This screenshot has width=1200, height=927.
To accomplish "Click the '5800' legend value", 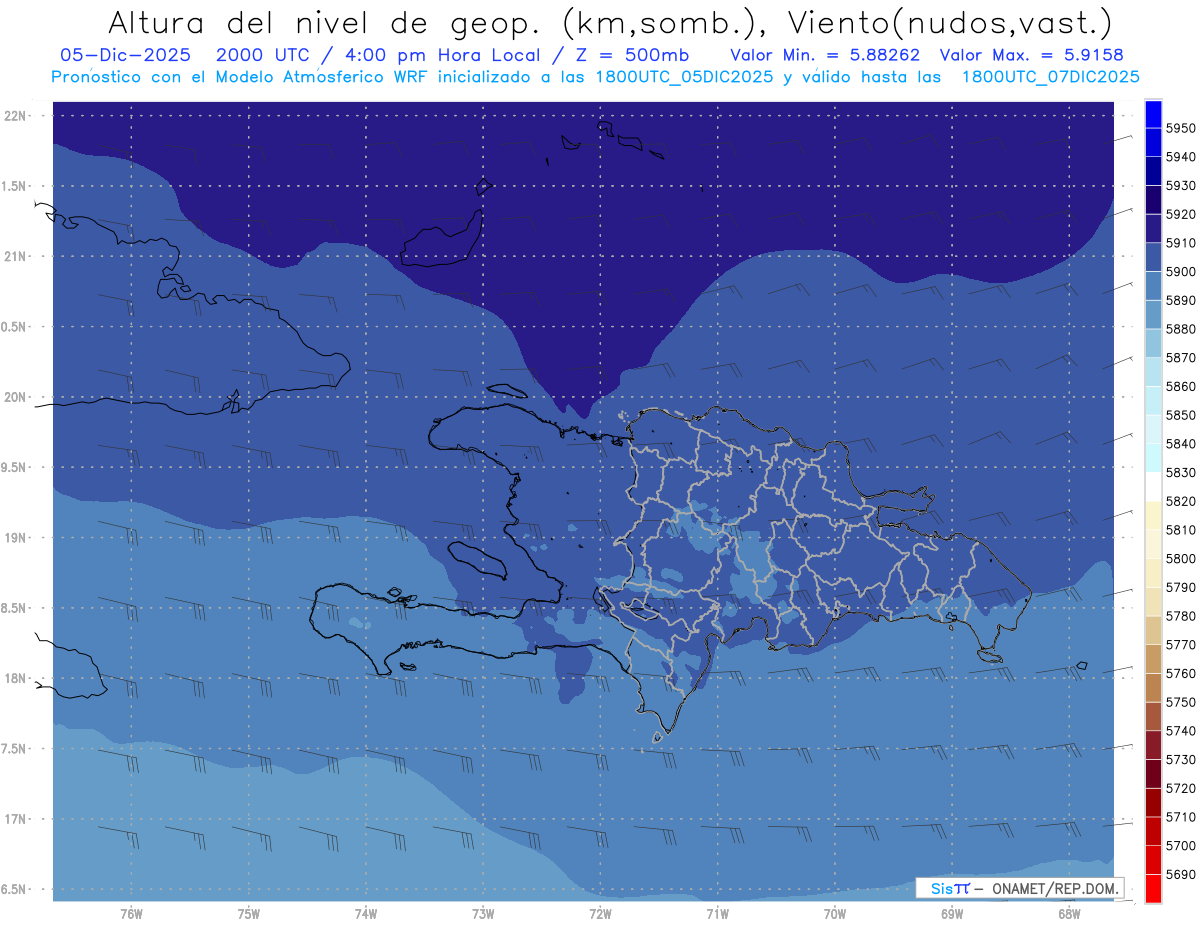I will [x=1180, y=558].
